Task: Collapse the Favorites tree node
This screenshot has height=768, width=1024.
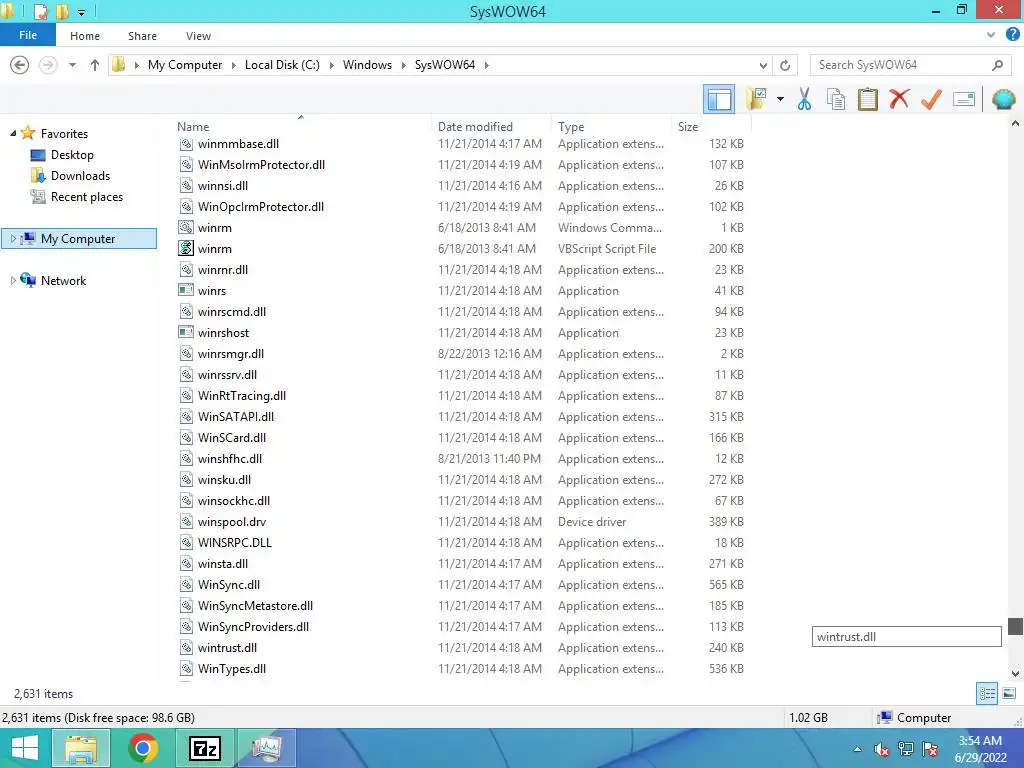Action: pos(13,133)
